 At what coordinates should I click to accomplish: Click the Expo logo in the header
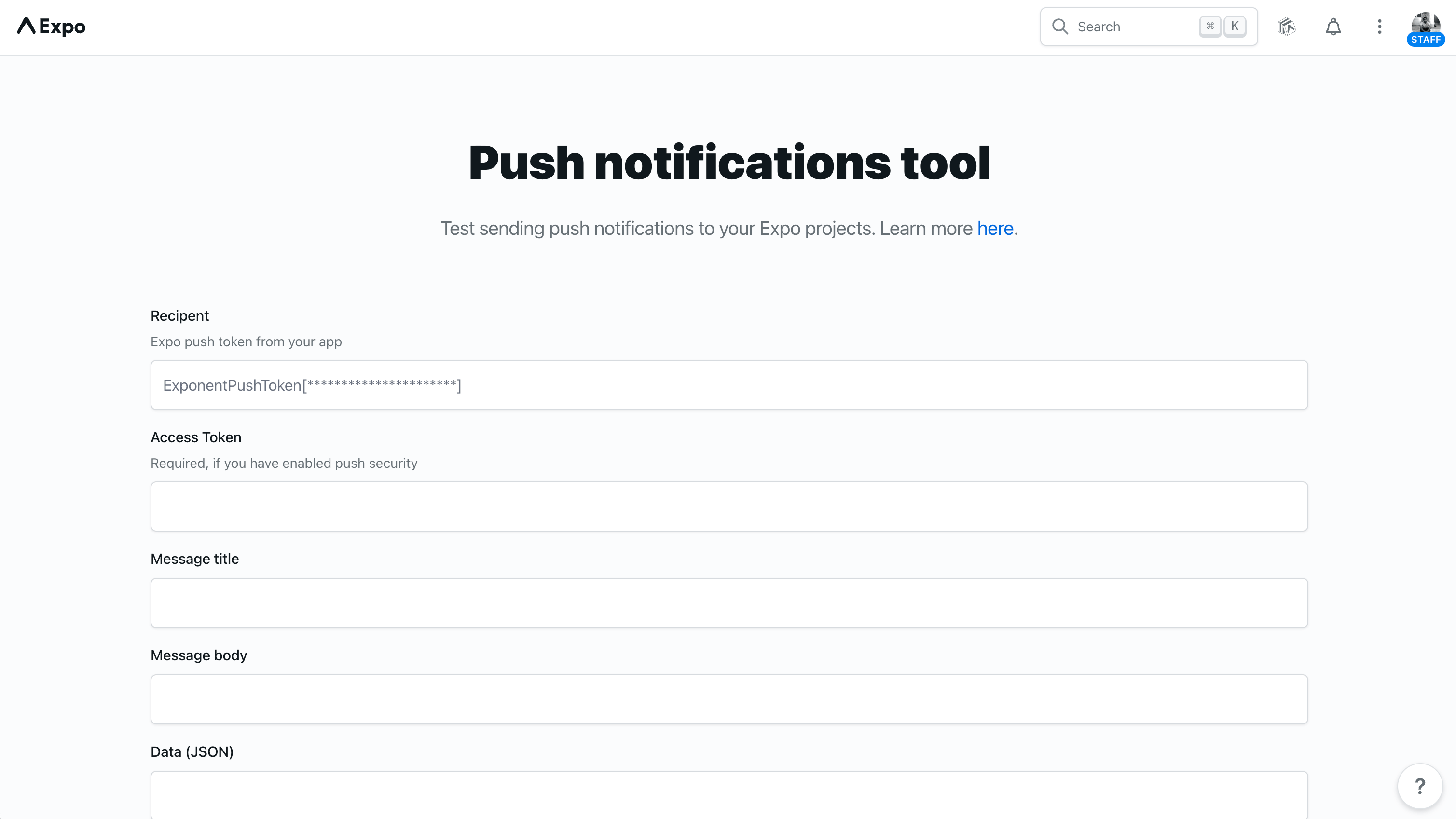tap(51, 27)
